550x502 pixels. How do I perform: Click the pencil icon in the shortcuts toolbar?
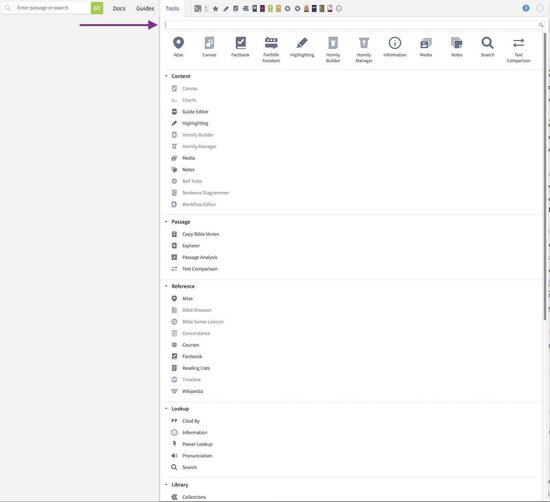pyautogui.click(x=226, y=8)
